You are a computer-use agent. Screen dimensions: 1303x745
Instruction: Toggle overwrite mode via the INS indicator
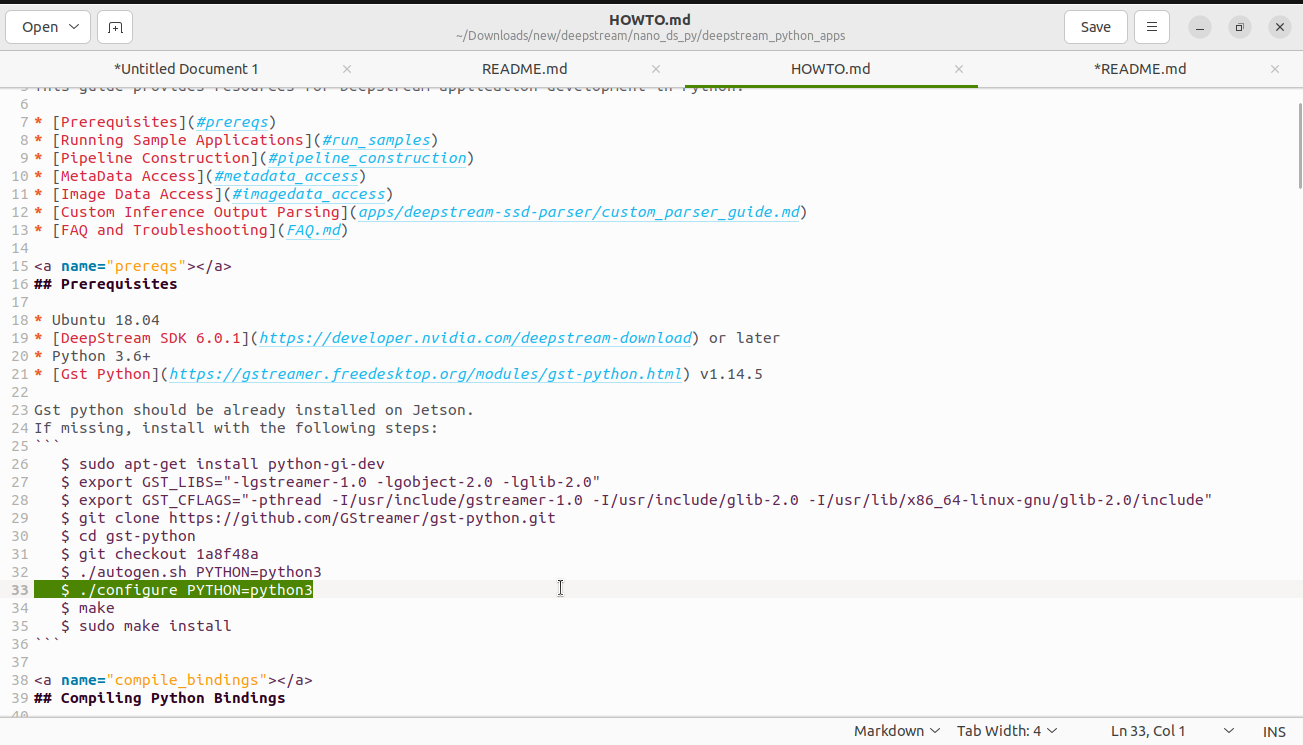1274,730
